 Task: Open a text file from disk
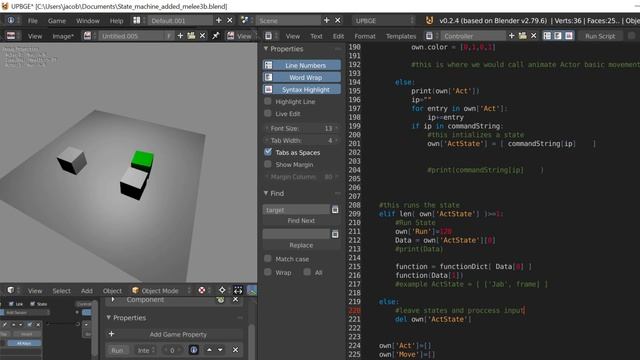(522, 36)
